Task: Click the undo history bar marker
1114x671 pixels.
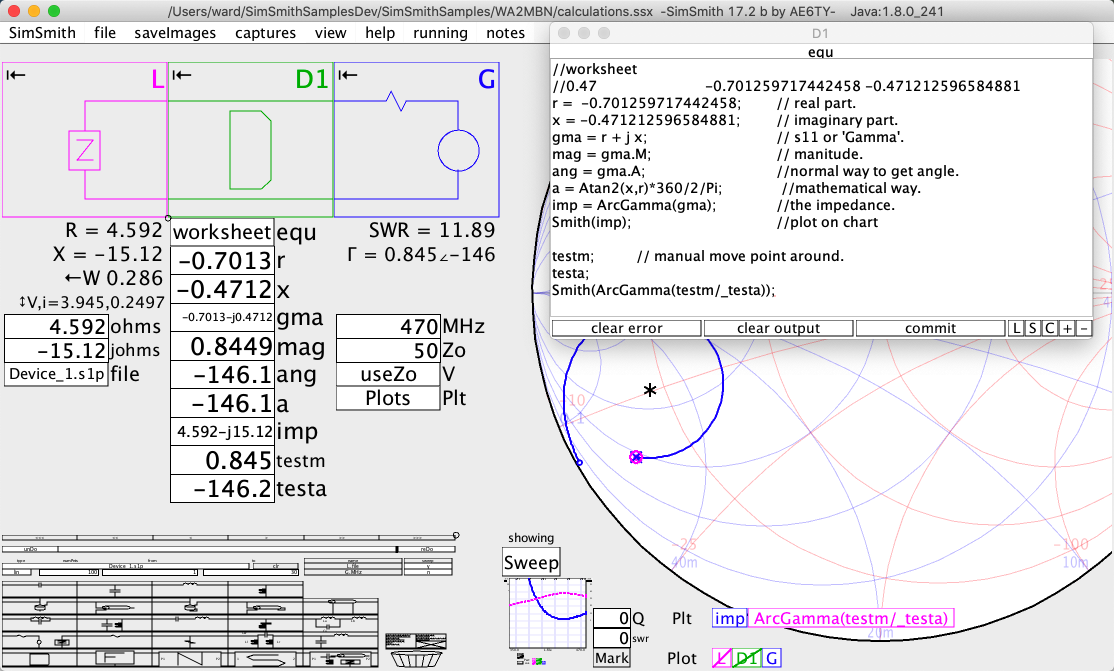Action: (397, 549)
